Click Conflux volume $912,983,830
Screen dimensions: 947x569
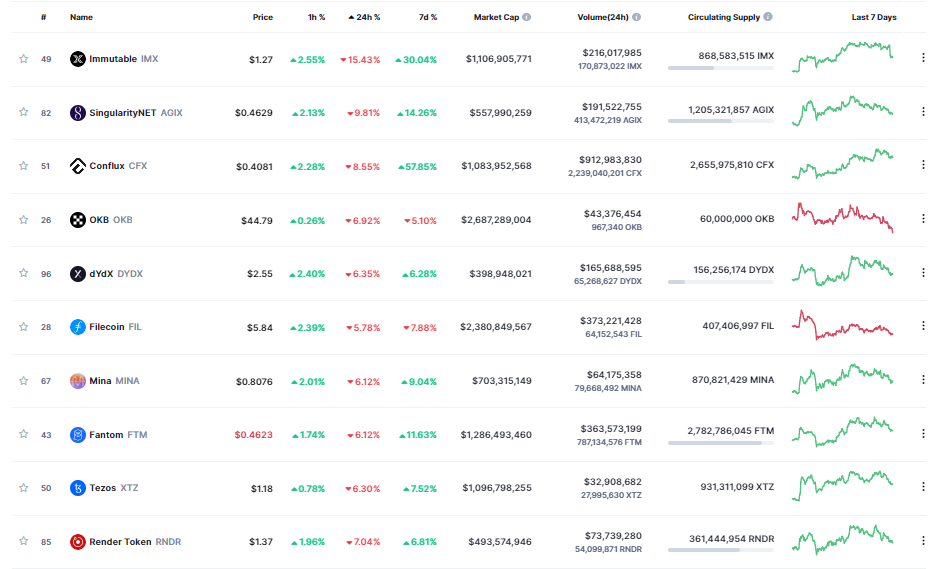tap(610, 160)
